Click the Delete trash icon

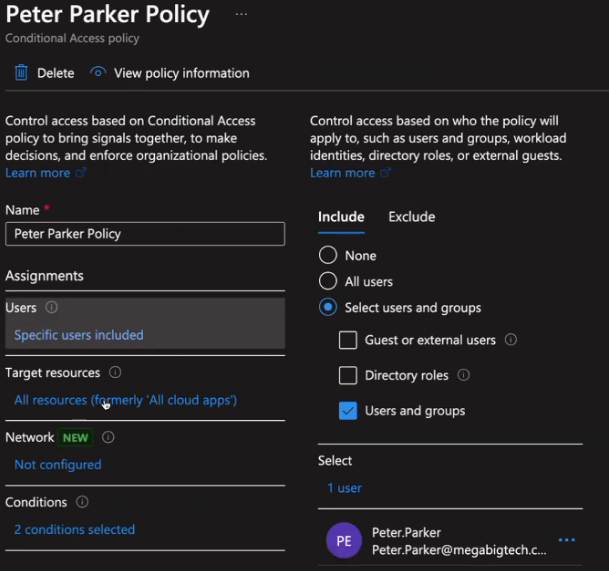pyautogui.click(x=21, y=73)
